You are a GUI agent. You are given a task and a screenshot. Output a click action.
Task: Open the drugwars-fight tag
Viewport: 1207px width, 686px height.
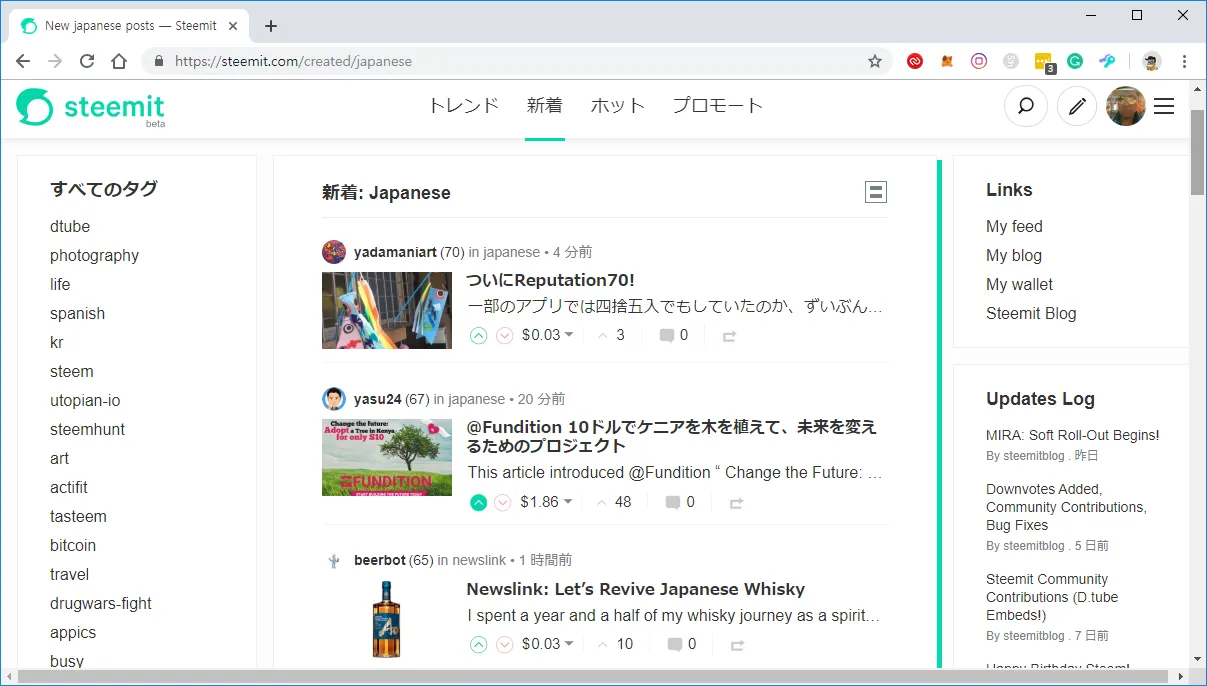(x=101, y=603)
